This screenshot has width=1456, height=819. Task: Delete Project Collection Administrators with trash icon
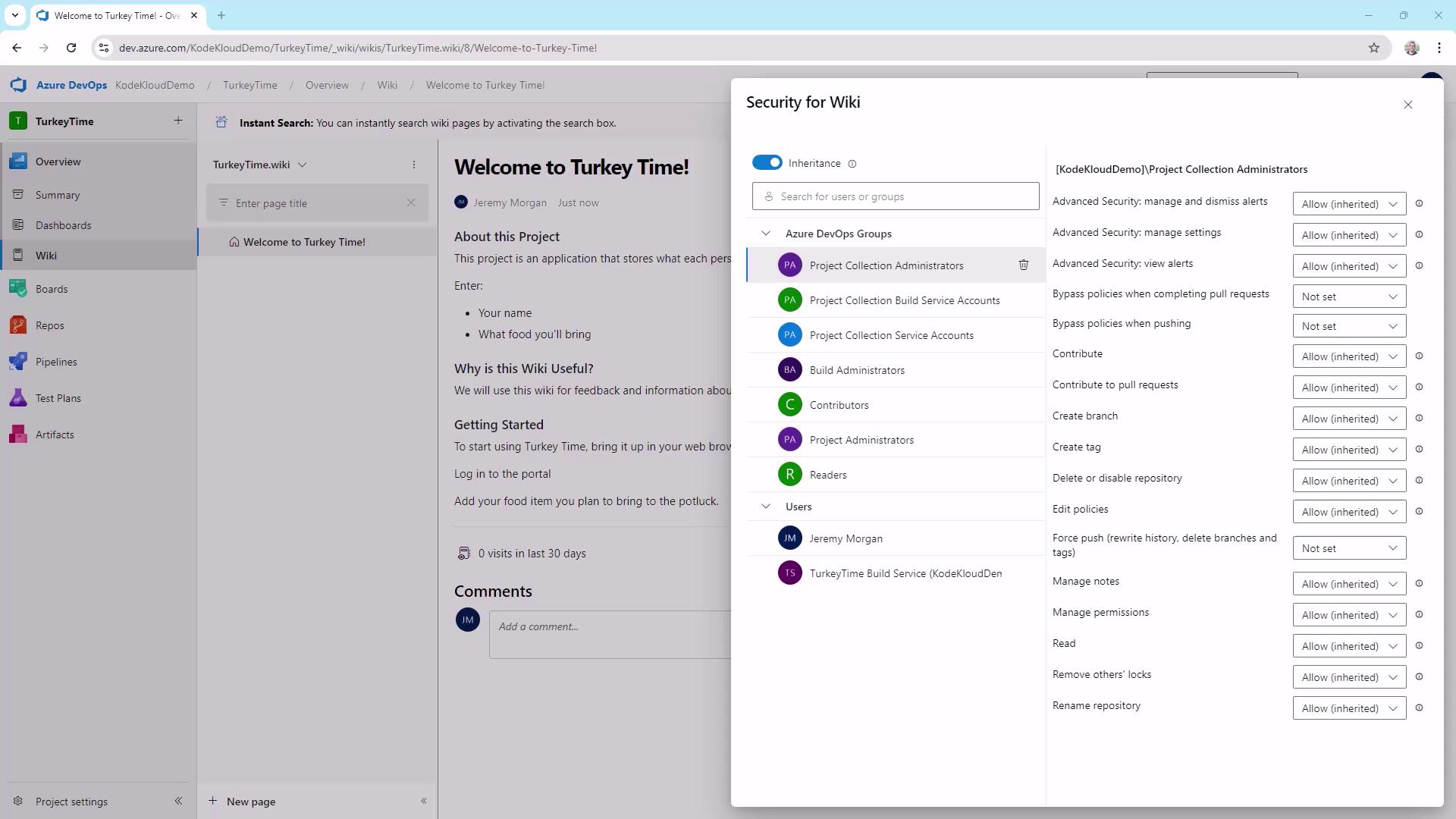[x=1023, y=265]
